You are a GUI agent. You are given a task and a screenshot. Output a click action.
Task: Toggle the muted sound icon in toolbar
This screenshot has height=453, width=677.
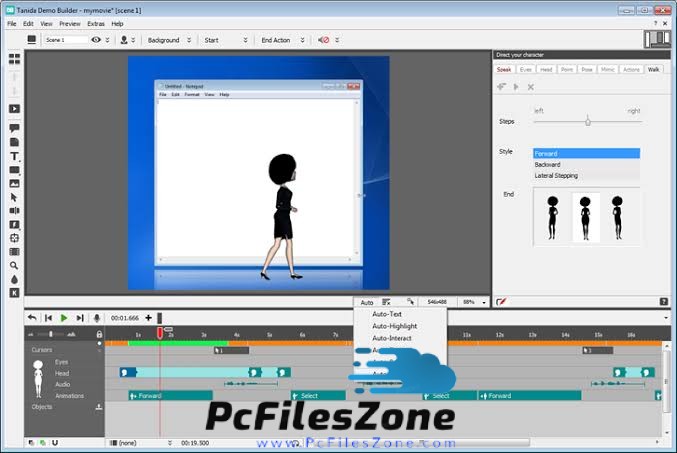pyautogui.click(x=323, y=40)
